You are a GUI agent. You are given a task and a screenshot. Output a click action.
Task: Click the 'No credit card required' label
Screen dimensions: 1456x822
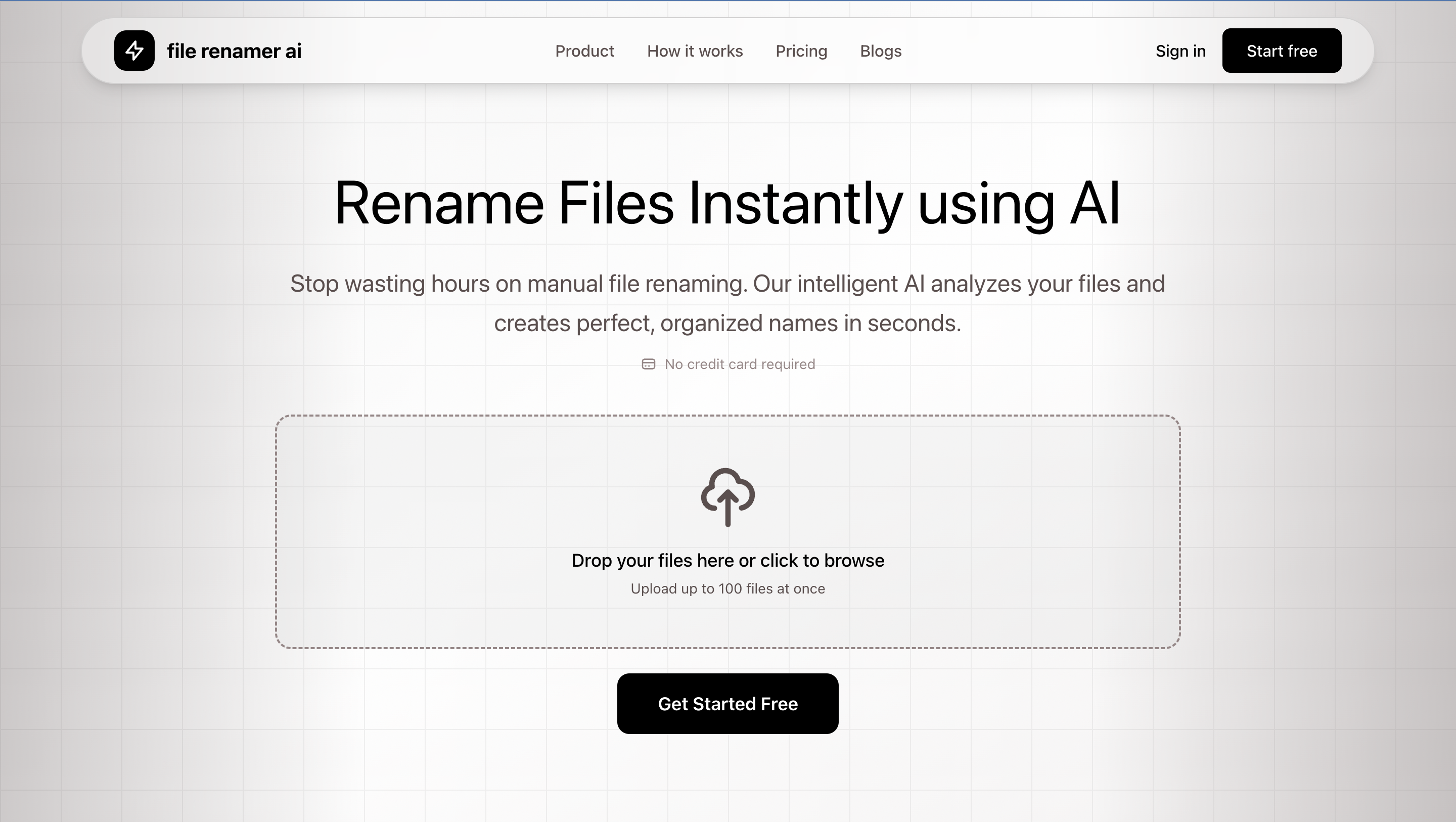click(x=739, y=364)
